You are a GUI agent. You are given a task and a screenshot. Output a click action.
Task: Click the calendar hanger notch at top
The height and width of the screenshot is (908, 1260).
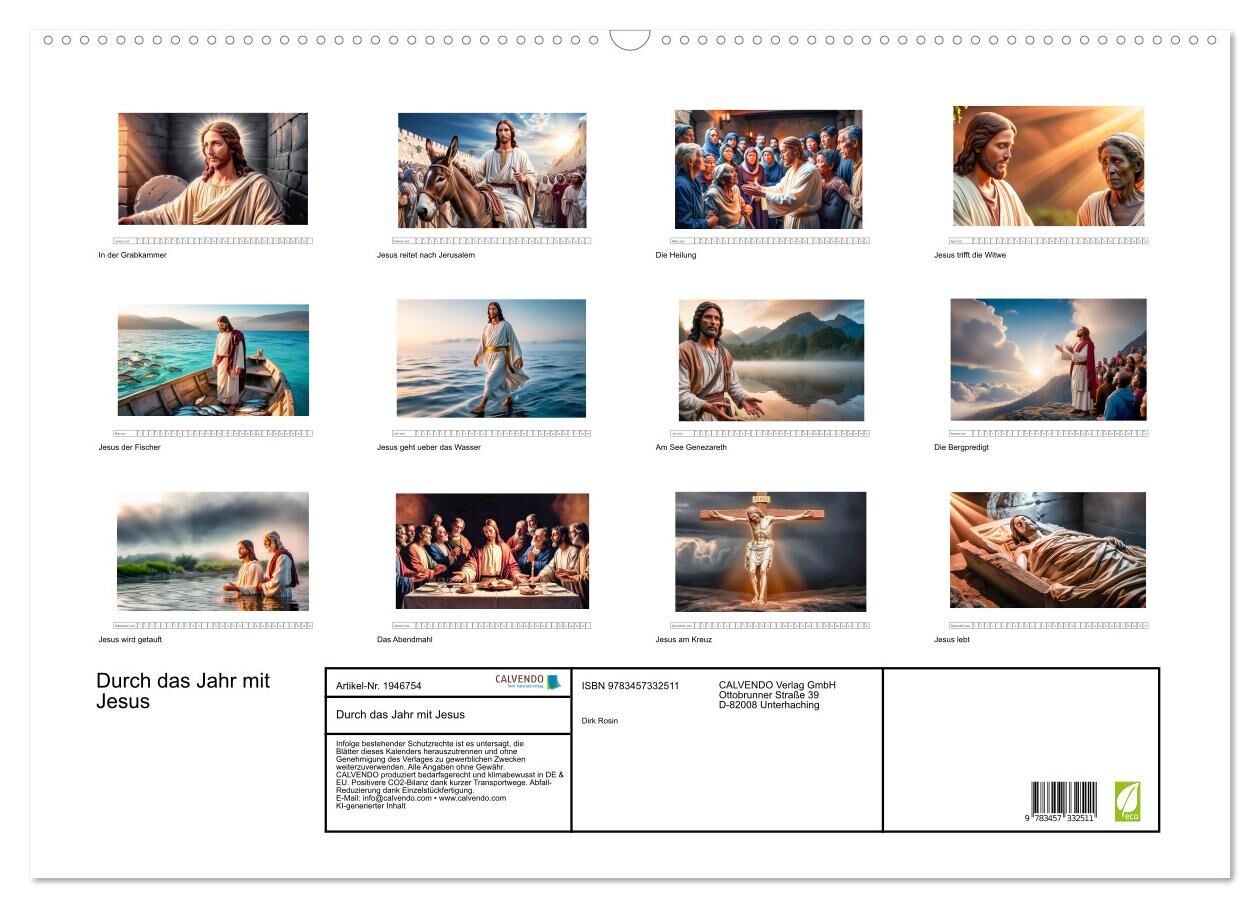630,40
